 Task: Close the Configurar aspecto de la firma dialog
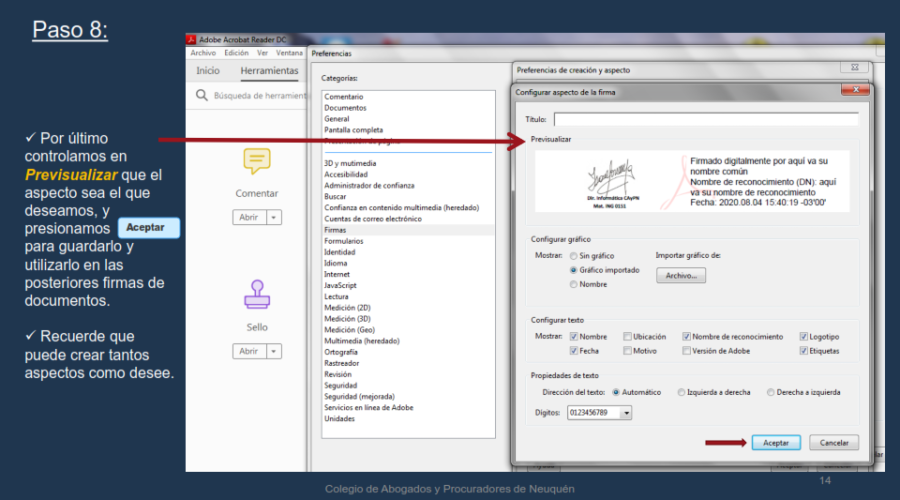[855, 90]
